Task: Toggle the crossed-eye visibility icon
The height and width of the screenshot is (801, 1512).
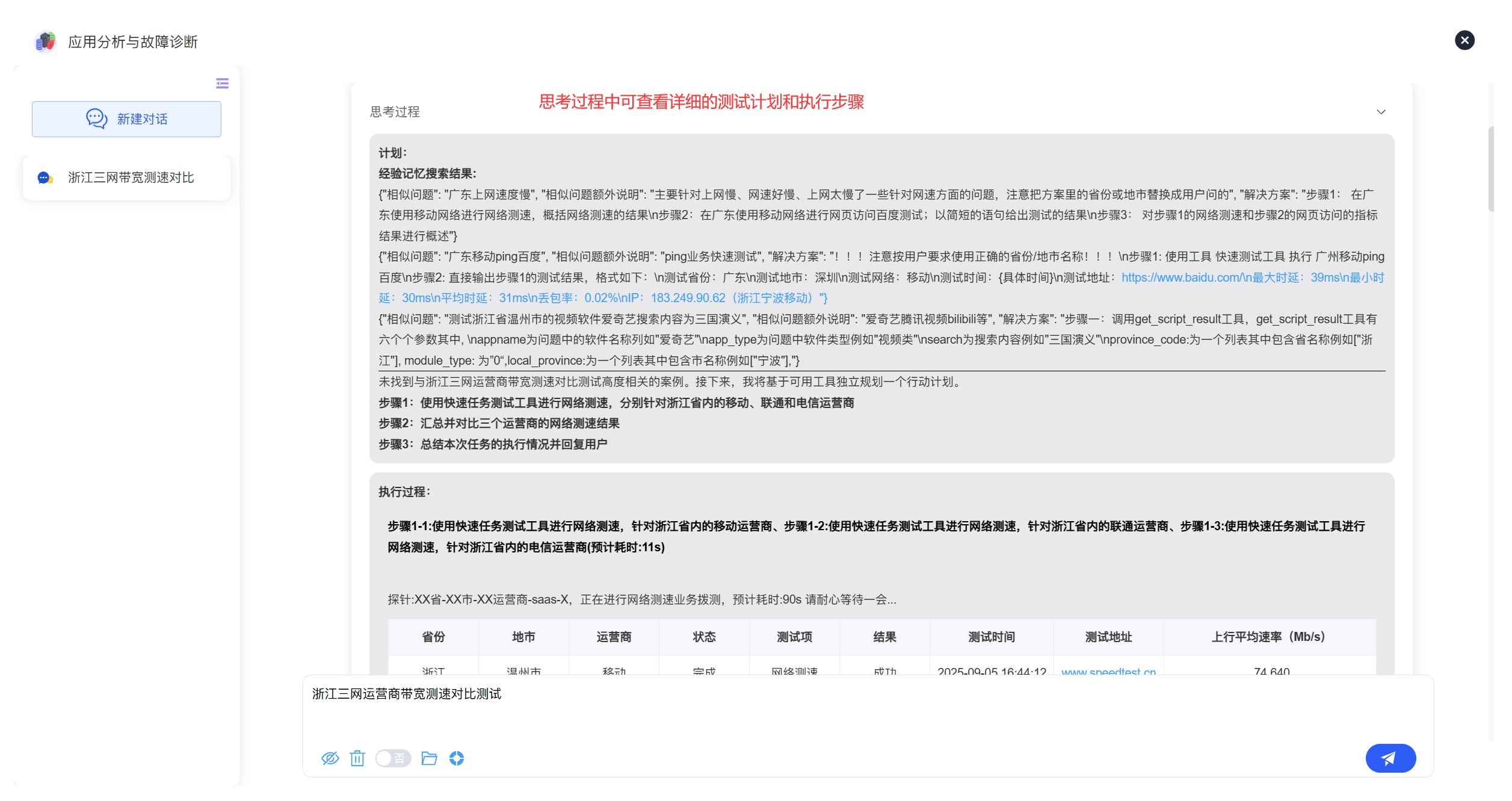Action: tap(330, 758)
